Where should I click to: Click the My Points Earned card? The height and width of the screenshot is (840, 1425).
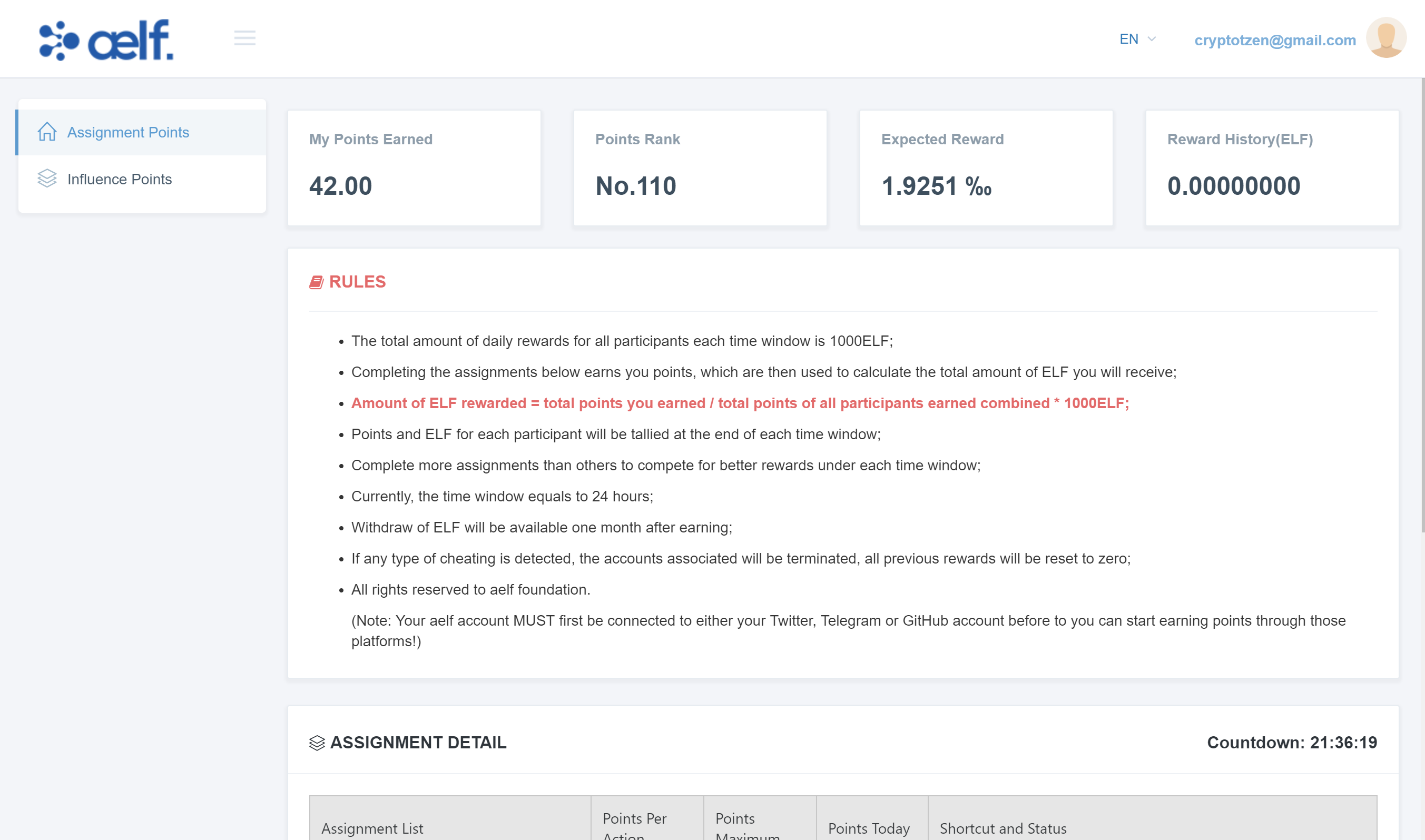(414, 168)
